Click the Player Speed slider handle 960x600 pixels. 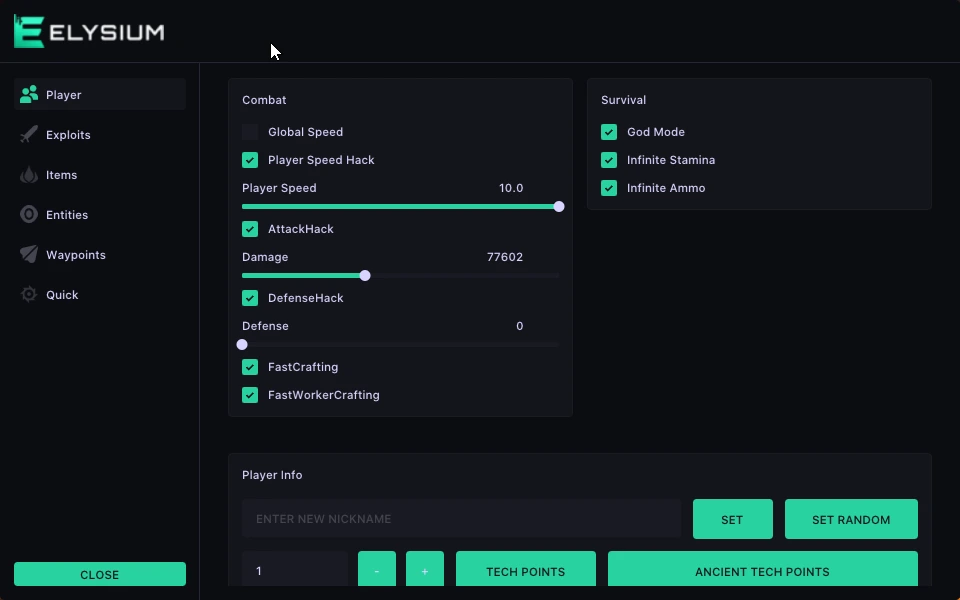pos(559,207)
